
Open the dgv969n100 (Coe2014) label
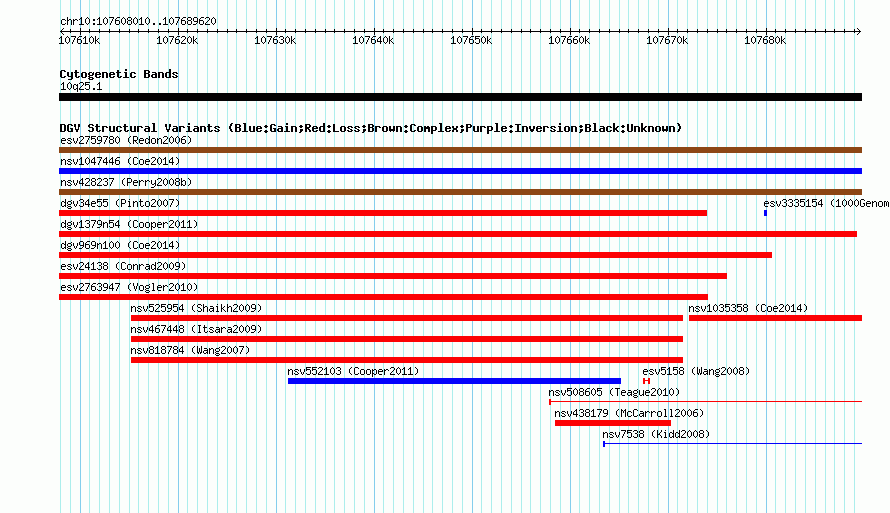[120, 245]
